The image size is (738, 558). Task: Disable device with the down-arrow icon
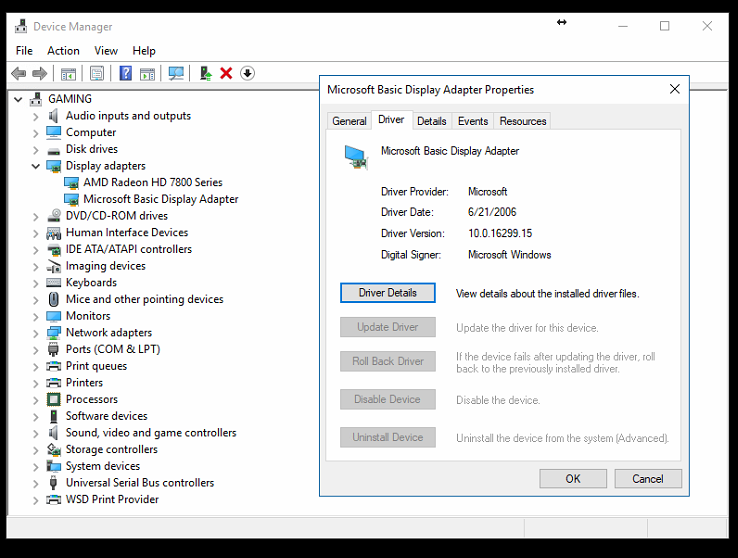click(x=247, y=73)
